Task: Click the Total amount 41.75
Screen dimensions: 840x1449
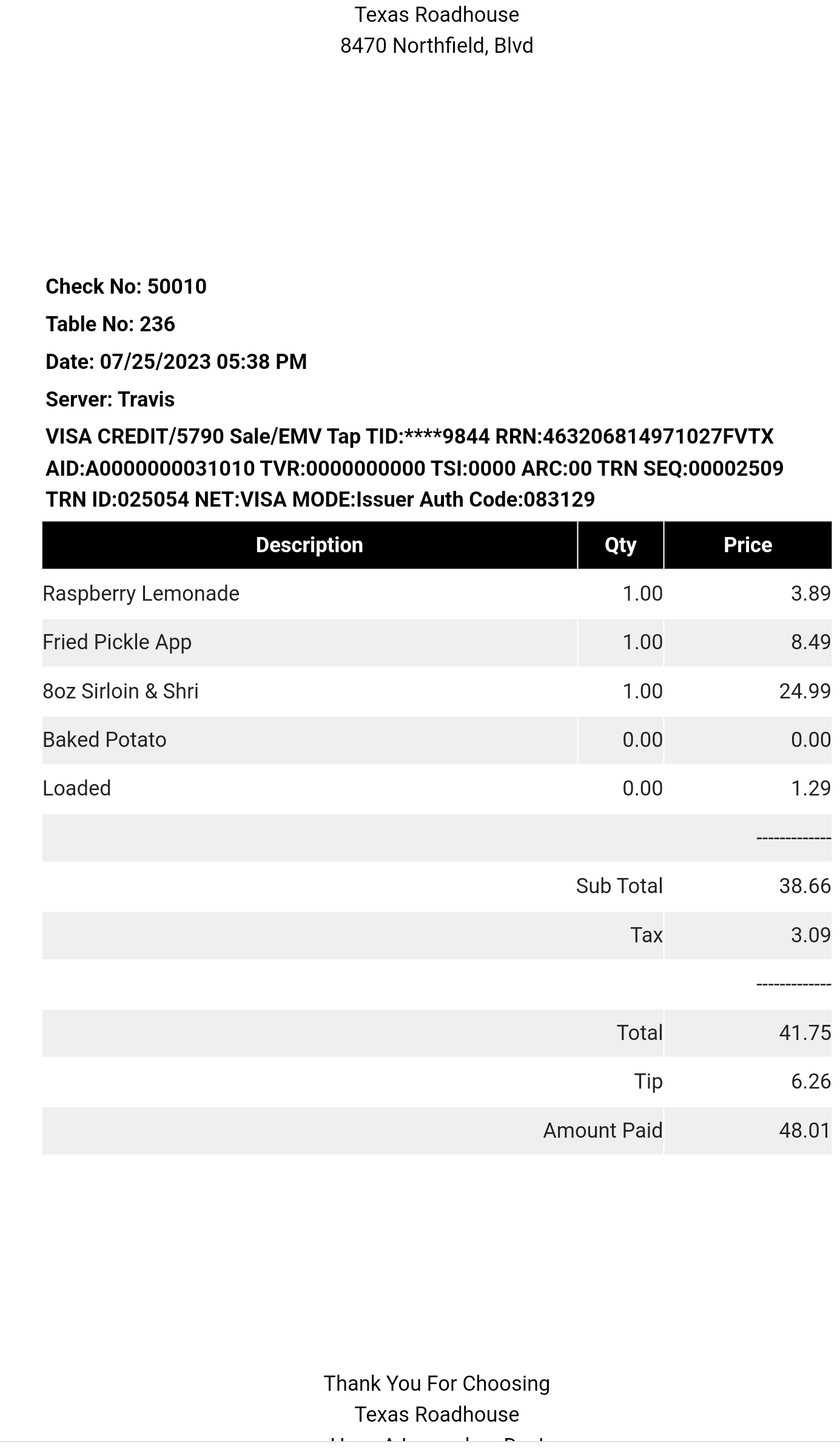Action: click(x=805, y=1033)
